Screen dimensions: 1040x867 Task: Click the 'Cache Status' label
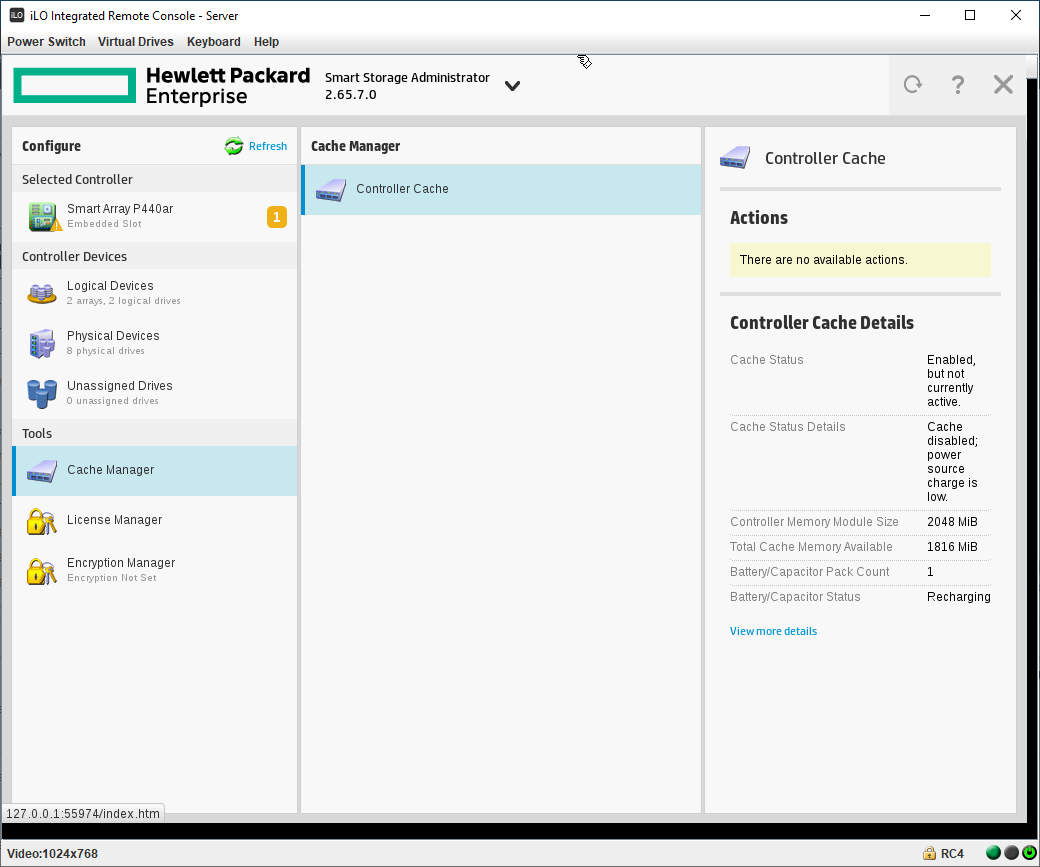[766, 360]
